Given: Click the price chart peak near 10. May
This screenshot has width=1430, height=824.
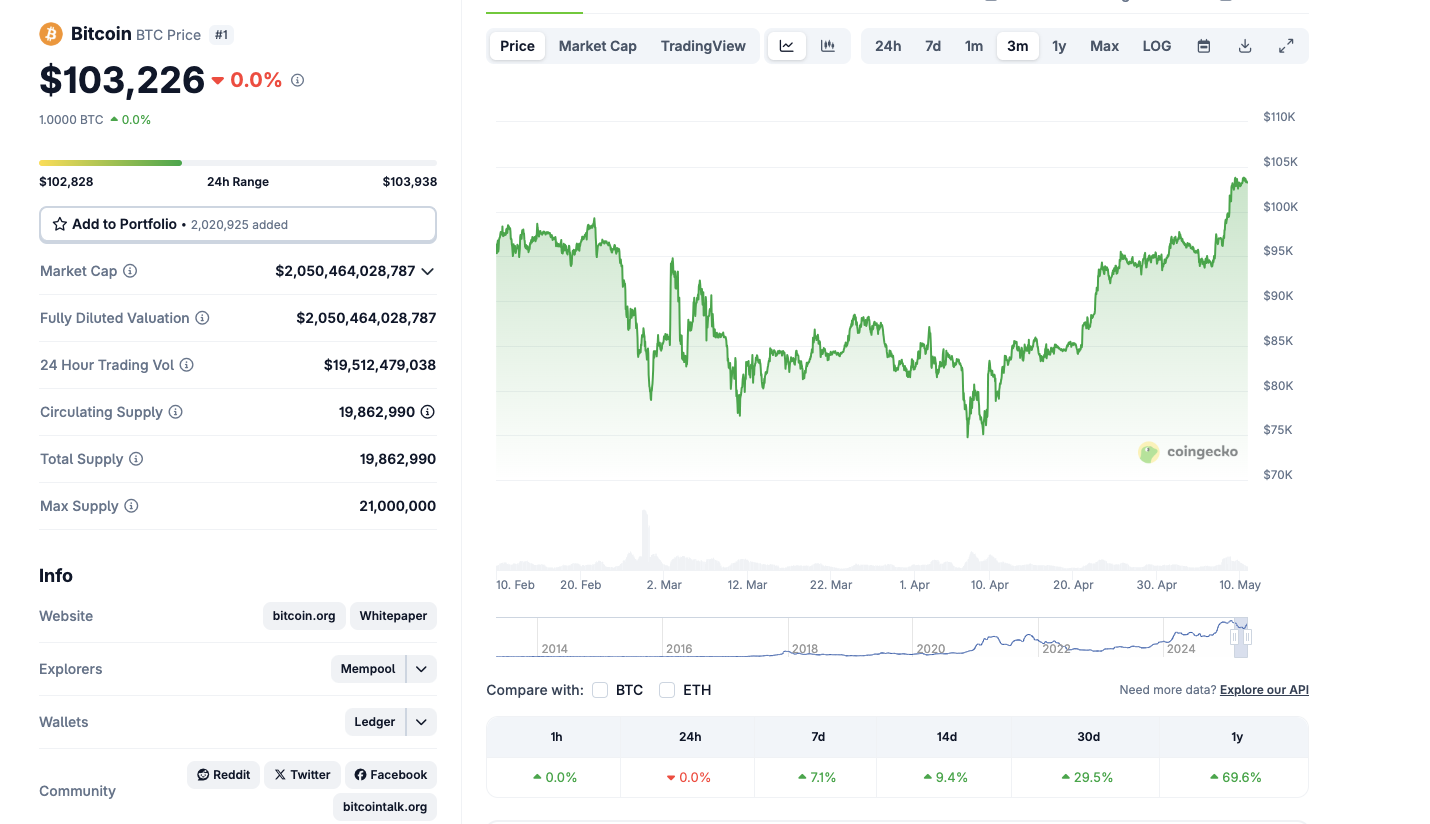Looking at the screenshot, I should [1238, 181].
